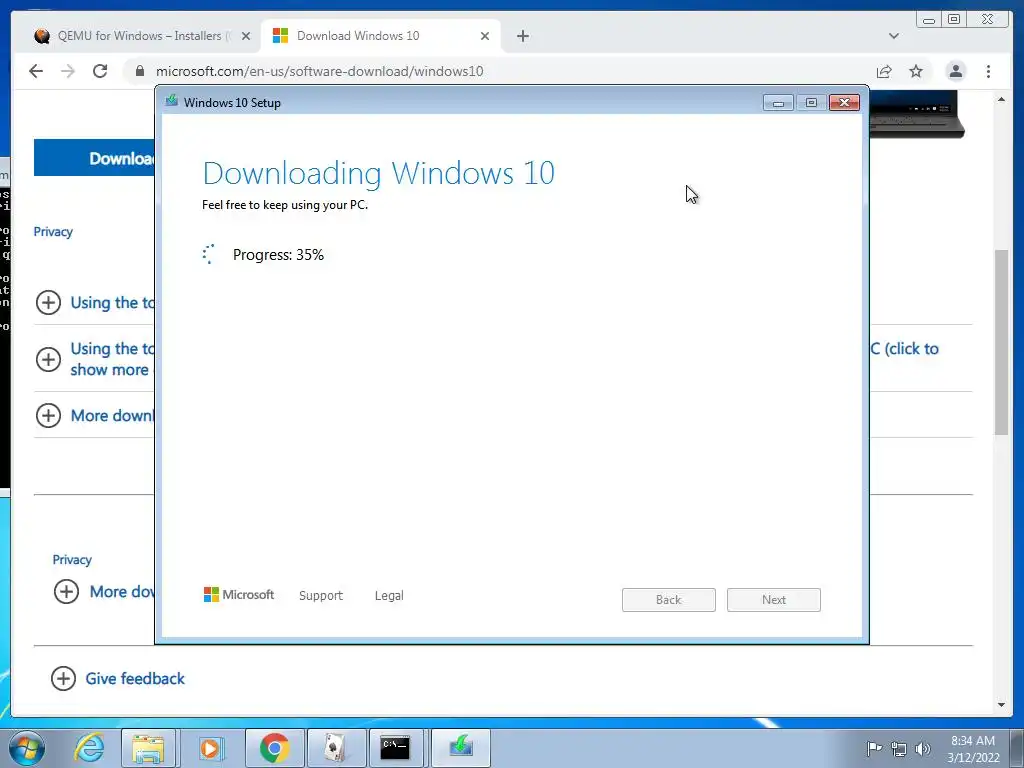Open the volume speaker tray icon

tap(923, 749)
